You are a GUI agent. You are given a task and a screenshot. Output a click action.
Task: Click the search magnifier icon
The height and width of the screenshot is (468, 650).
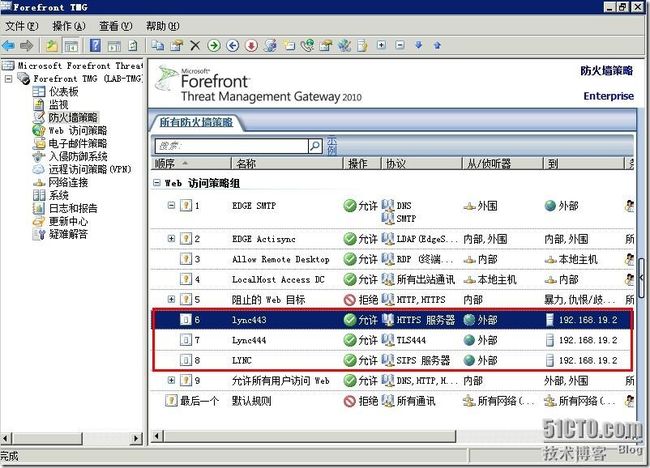(315, 146)
